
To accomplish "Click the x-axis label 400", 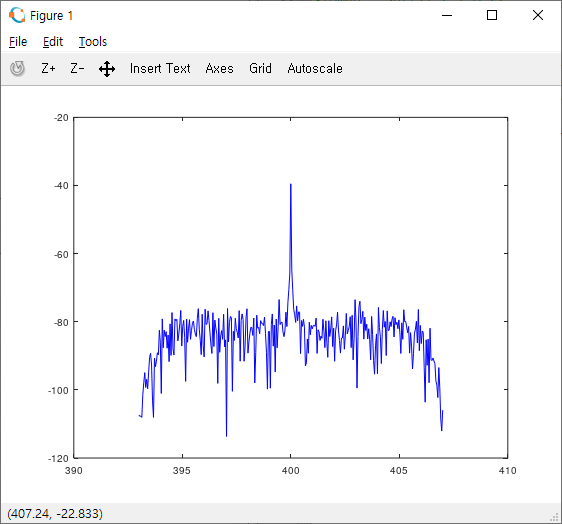I will click(x=290, y=471).
